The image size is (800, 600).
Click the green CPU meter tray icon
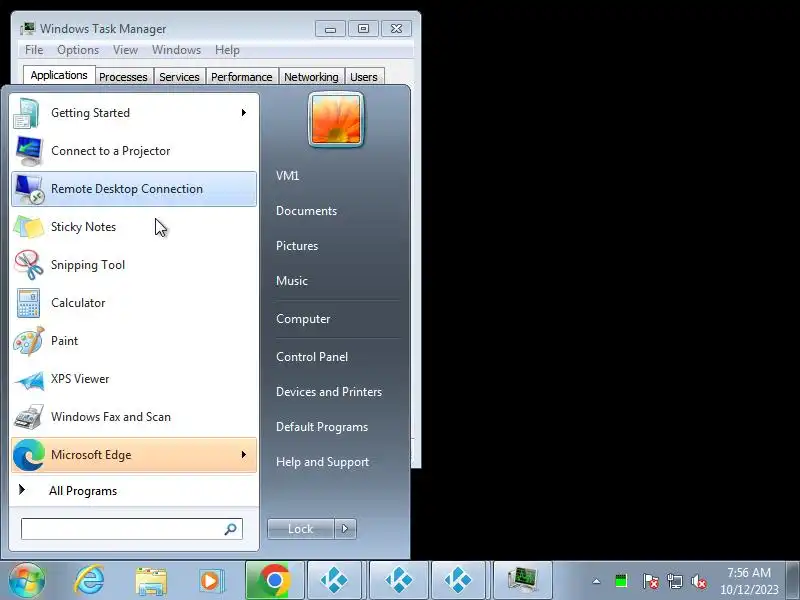(621, 581)
